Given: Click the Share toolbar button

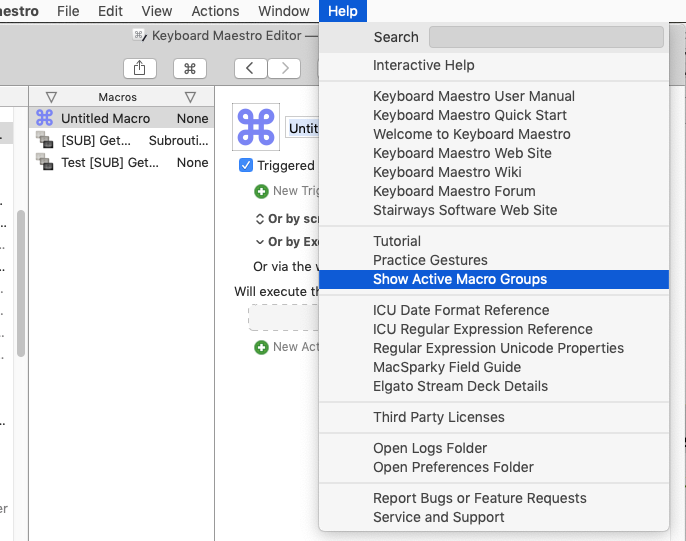Looking at the screenshot, I should (x=140, y=69).
